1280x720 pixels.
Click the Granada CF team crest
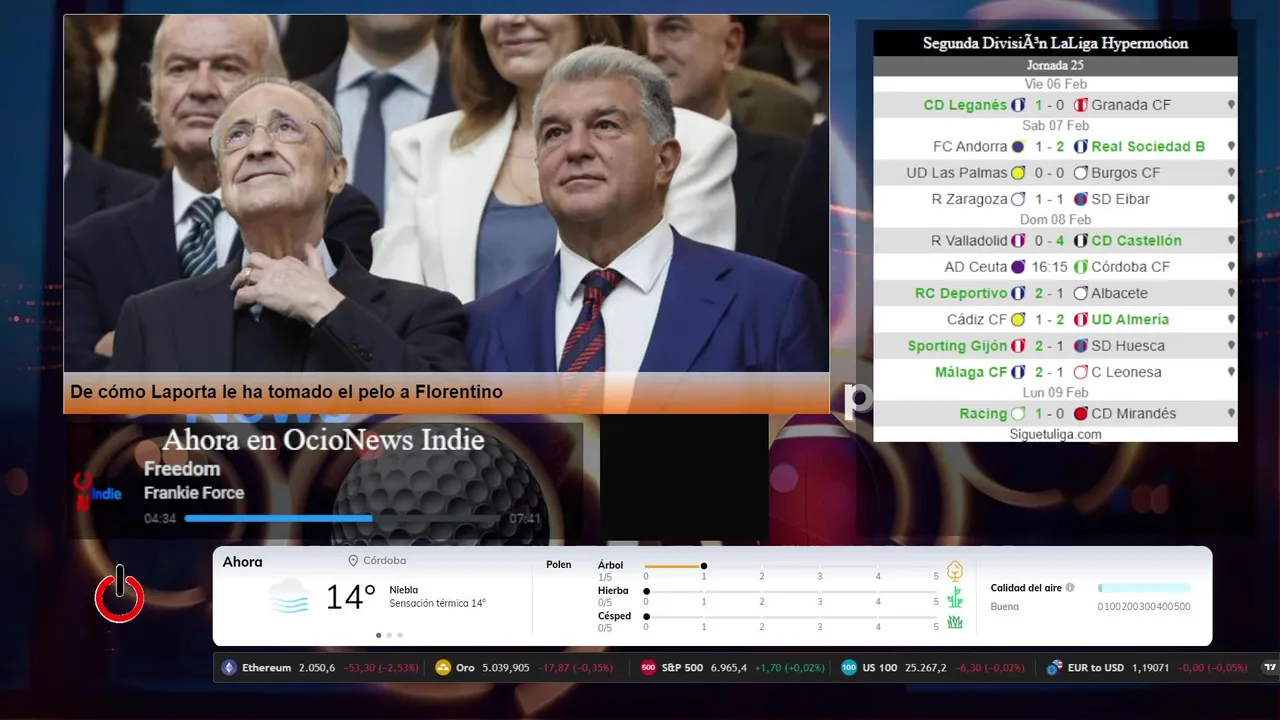pos(1080,105)
